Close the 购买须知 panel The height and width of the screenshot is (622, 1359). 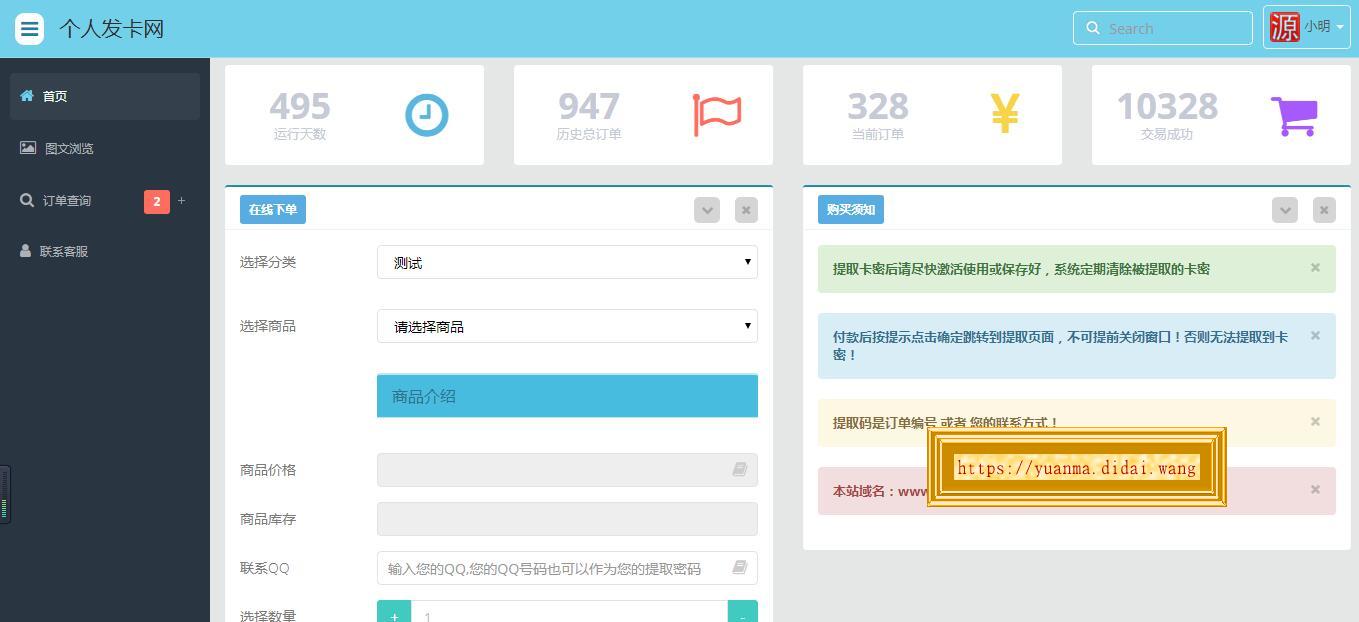click(1324, 210)
